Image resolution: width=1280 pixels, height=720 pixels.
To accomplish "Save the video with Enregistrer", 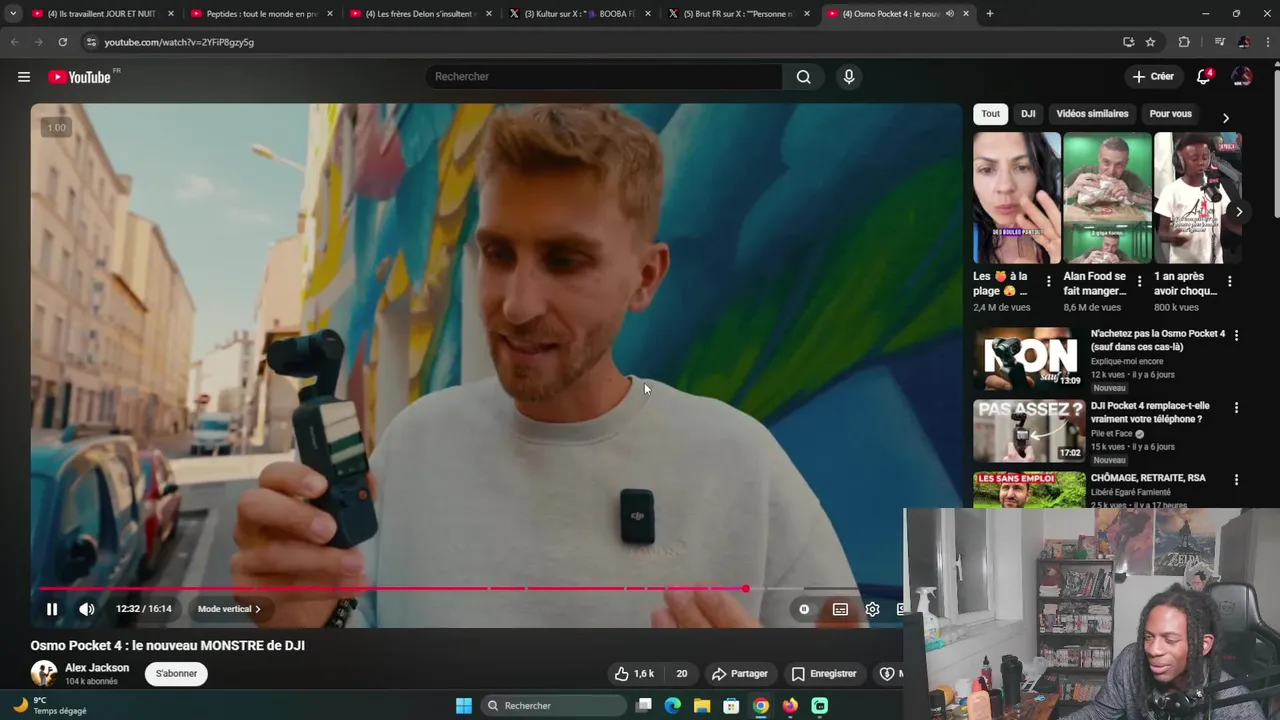I will 824,674.
